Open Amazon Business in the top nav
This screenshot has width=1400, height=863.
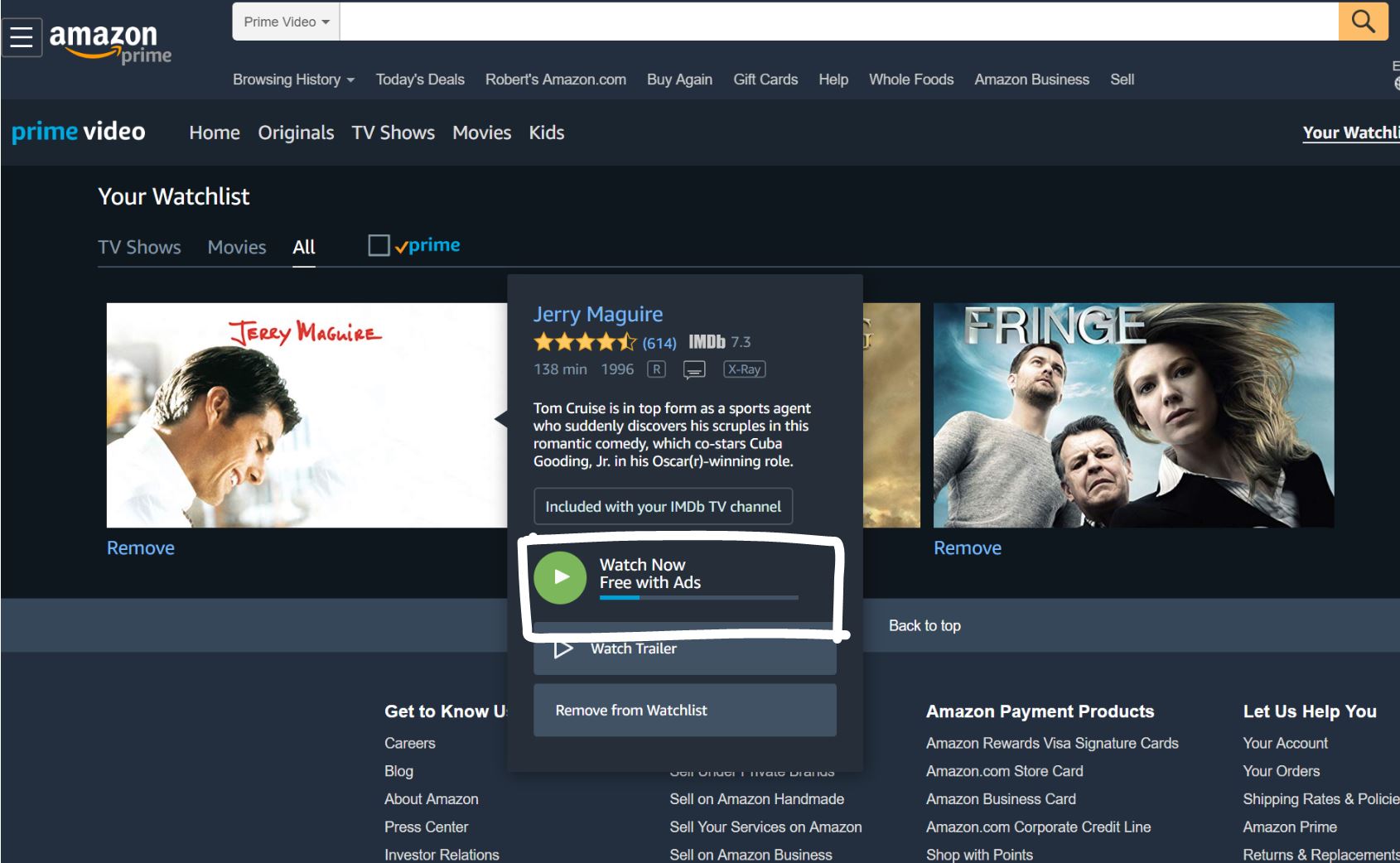point(1032,80)
